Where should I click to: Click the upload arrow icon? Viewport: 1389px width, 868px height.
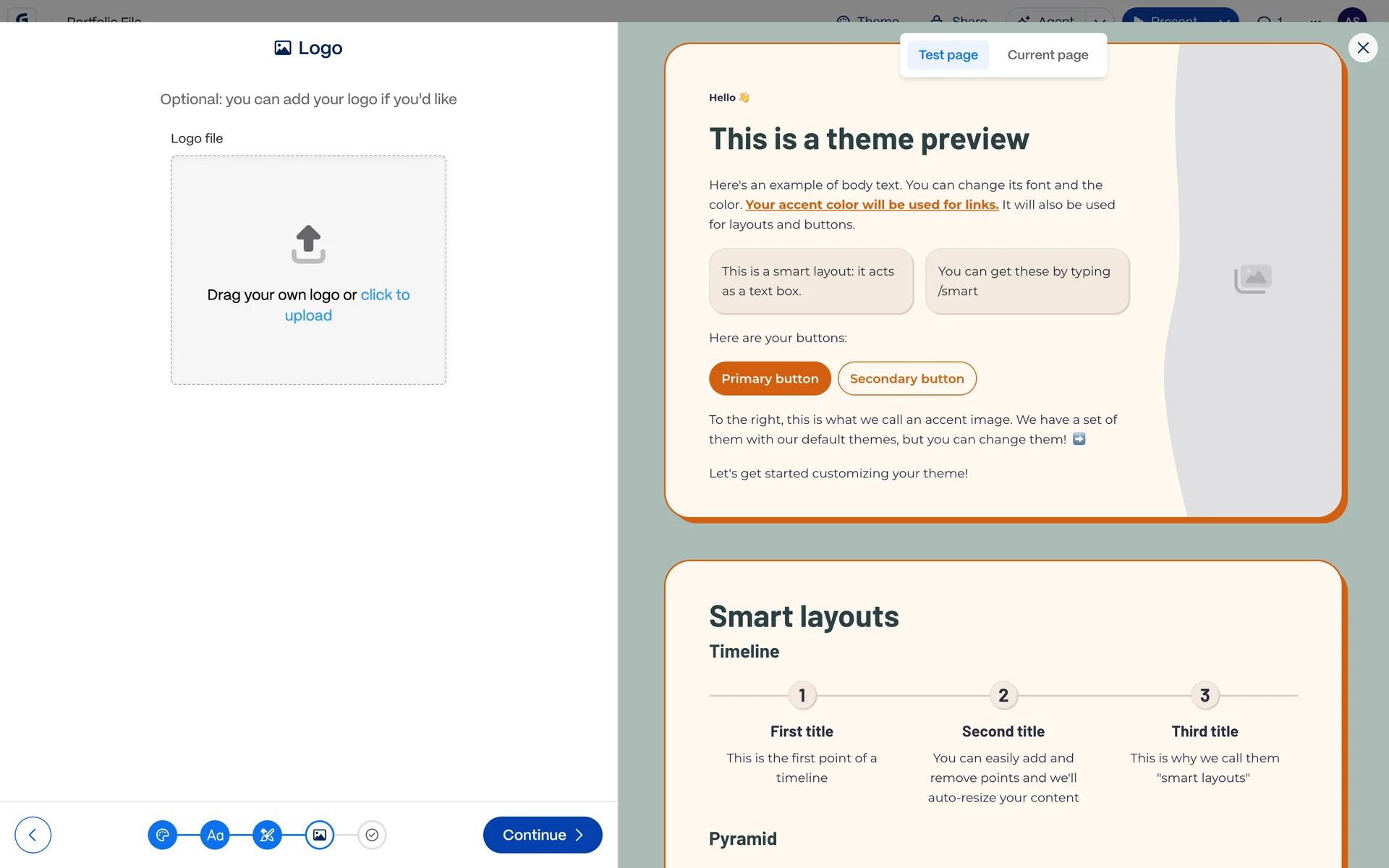click(x=308, y=244)
